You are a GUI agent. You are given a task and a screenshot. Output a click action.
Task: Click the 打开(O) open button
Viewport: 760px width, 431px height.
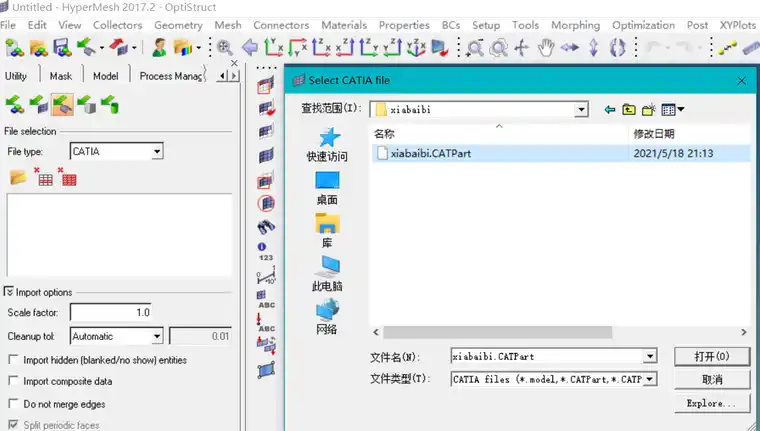point(712,356)
